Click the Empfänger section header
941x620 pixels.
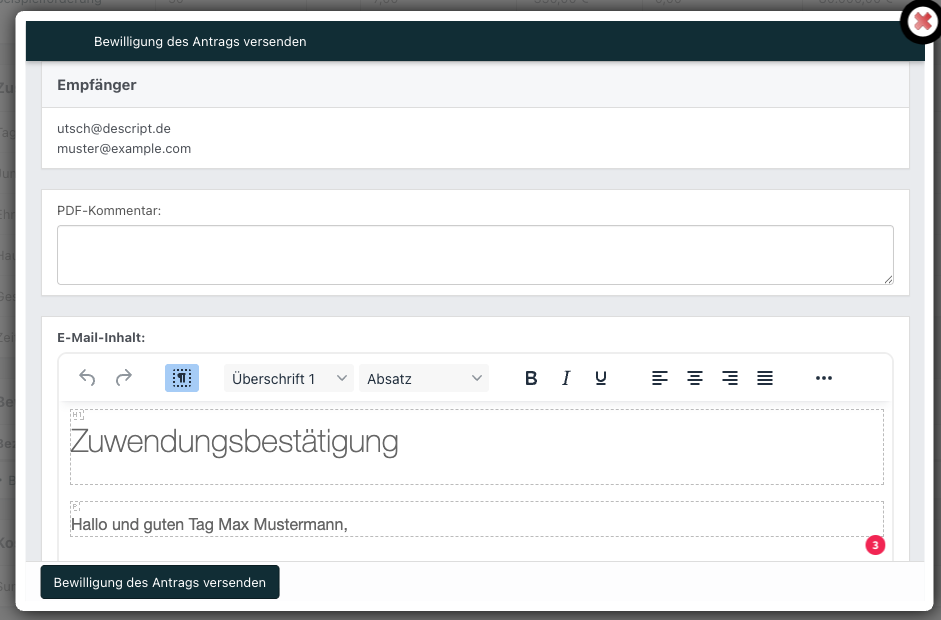tap(475, 85)
